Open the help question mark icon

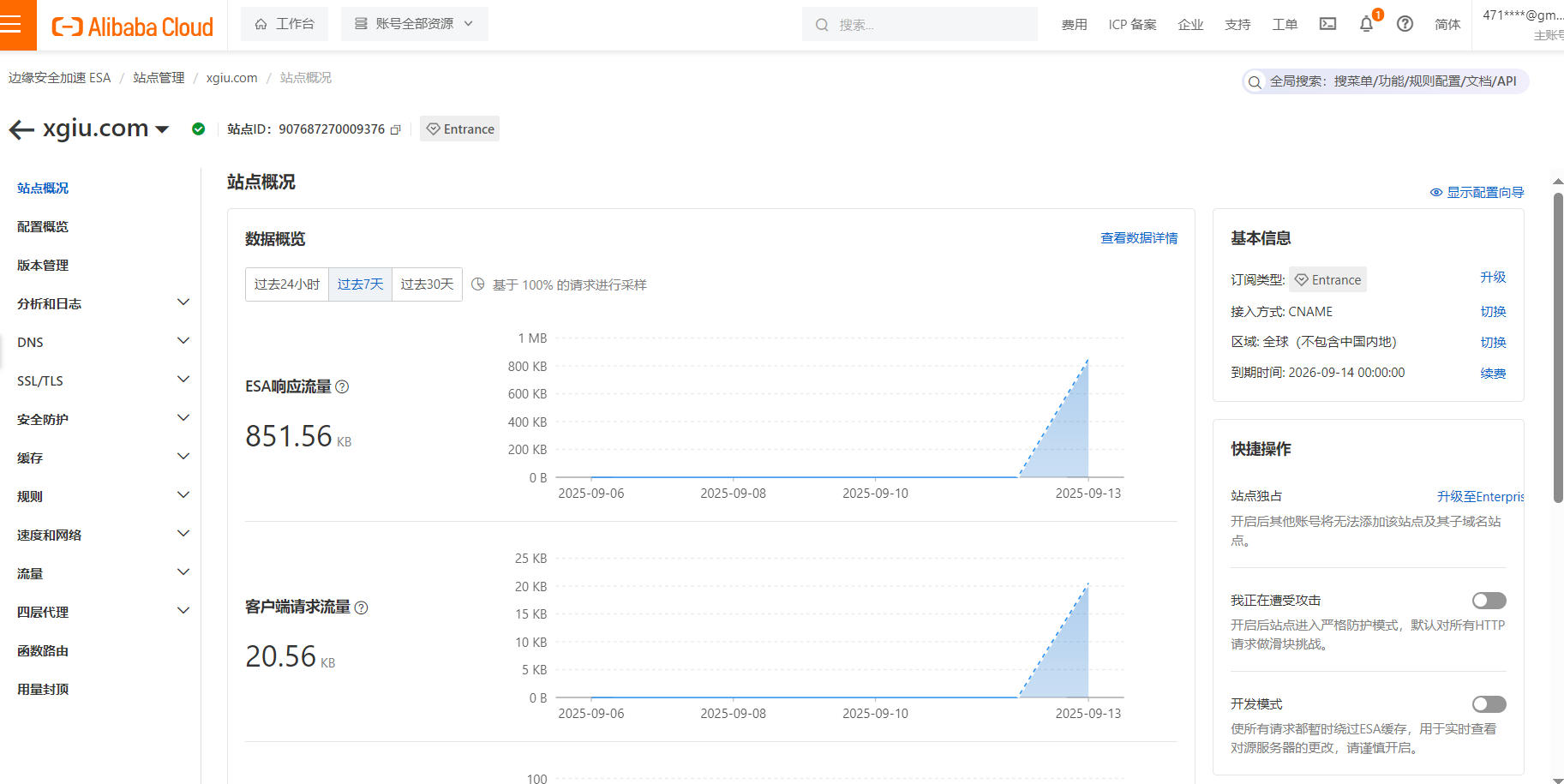click(1405, 24)
